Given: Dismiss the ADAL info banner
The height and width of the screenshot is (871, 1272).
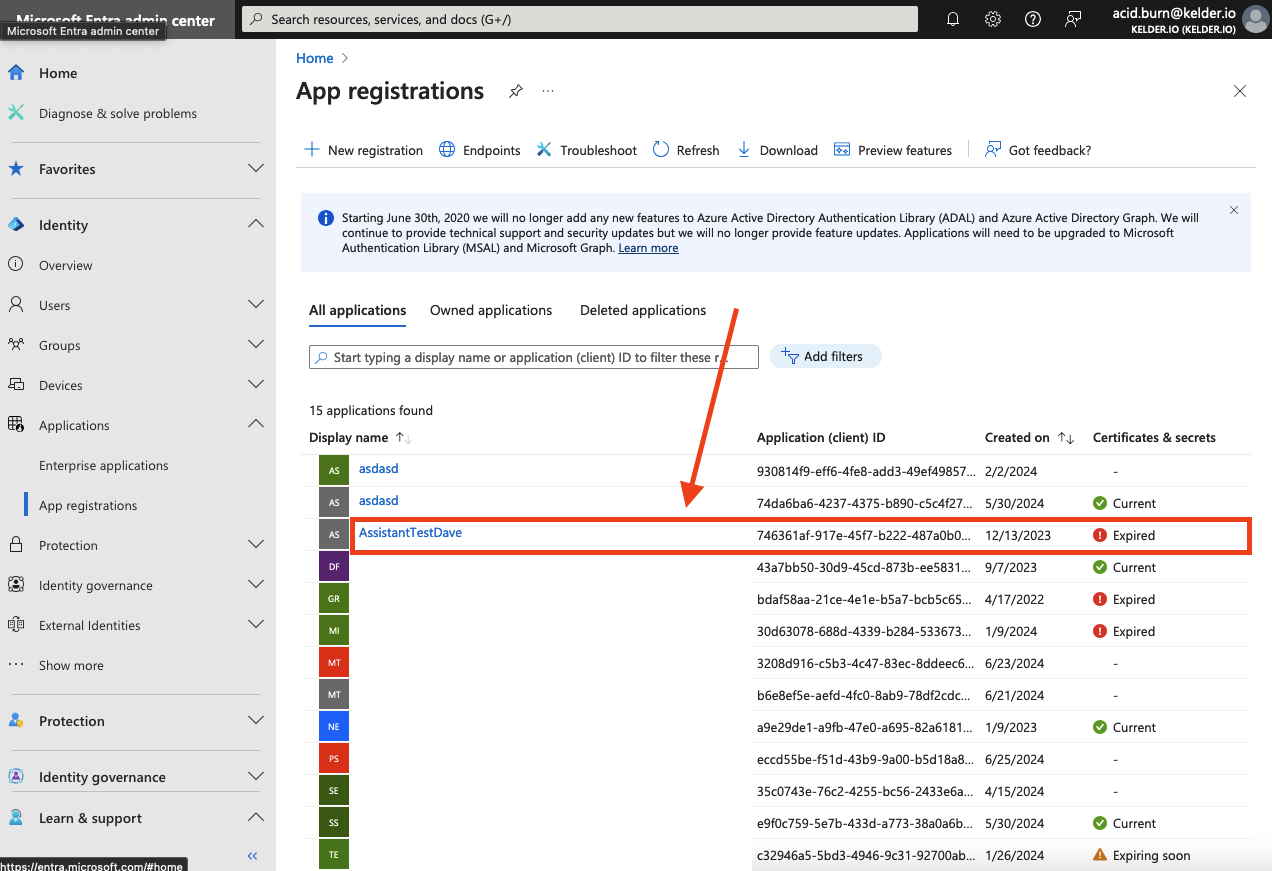Looking at the screenshot, I should (x=1233, y=210).
